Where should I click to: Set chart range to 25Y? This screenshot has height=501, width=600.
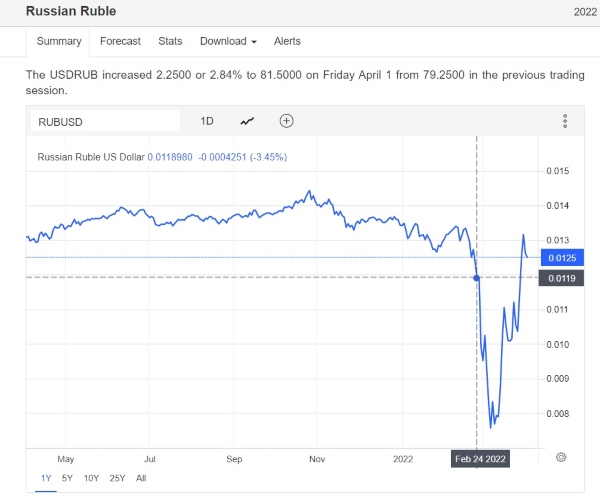point(118,478)
